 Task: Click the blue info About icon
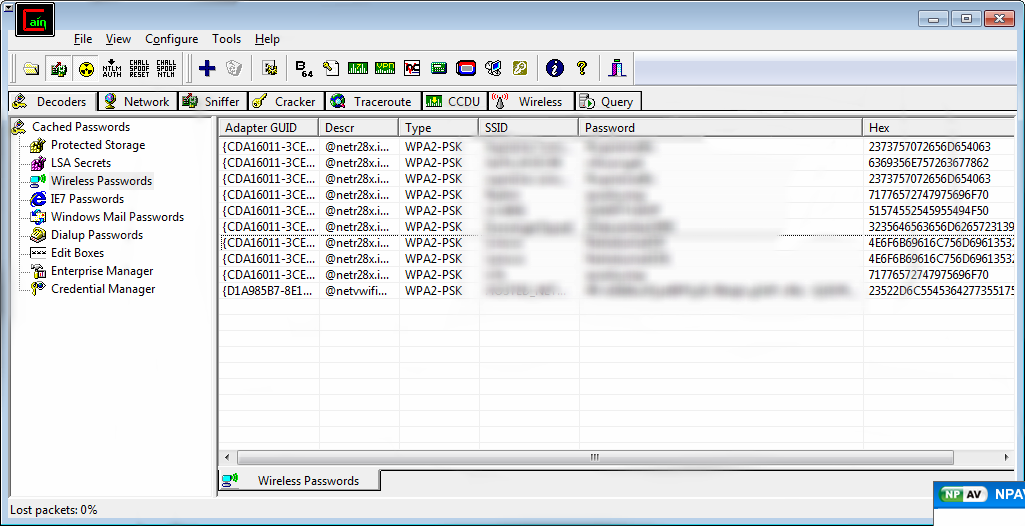point(554,69)
